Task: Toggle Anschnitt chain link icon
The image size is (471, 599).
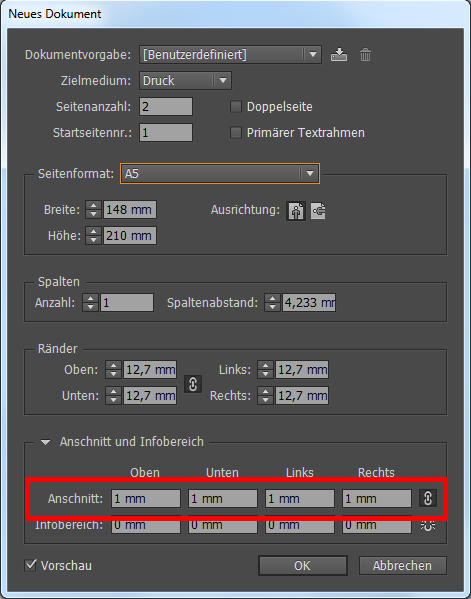Action: 427,498
